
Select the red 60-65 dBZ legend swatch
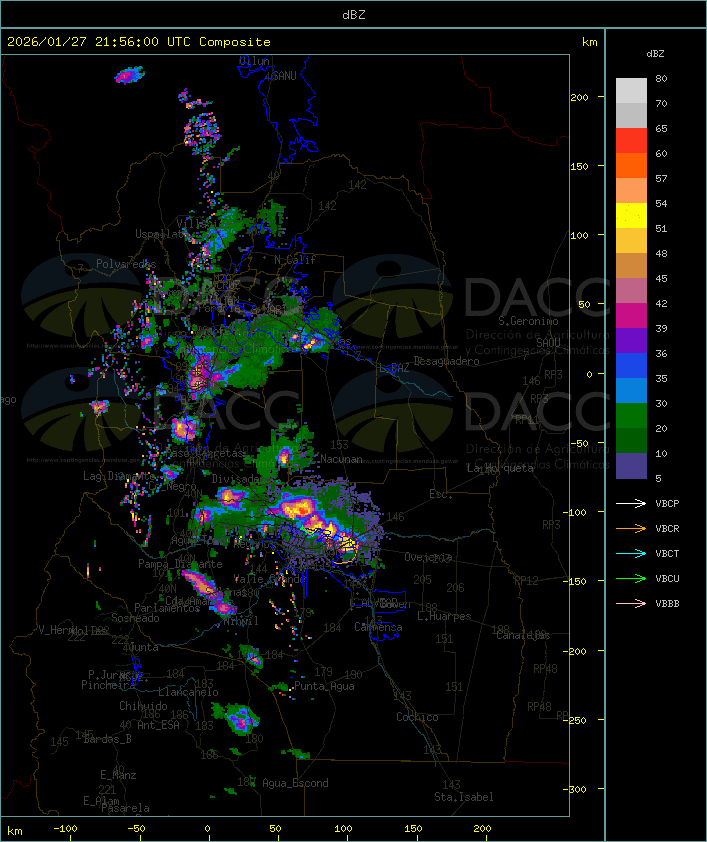point(631,141)
